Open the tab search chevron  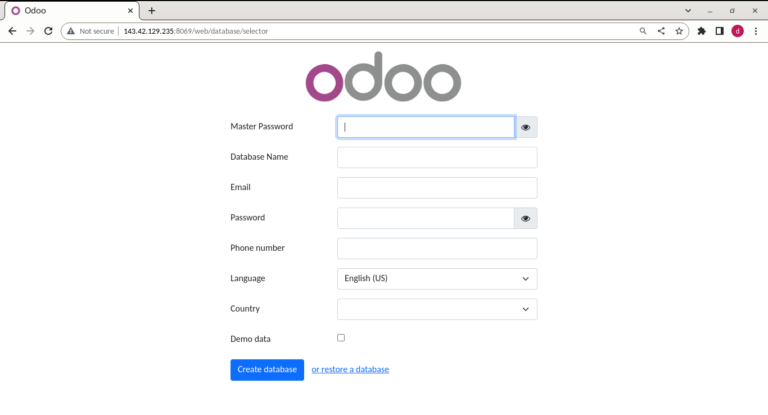click(x=688, y=10)
